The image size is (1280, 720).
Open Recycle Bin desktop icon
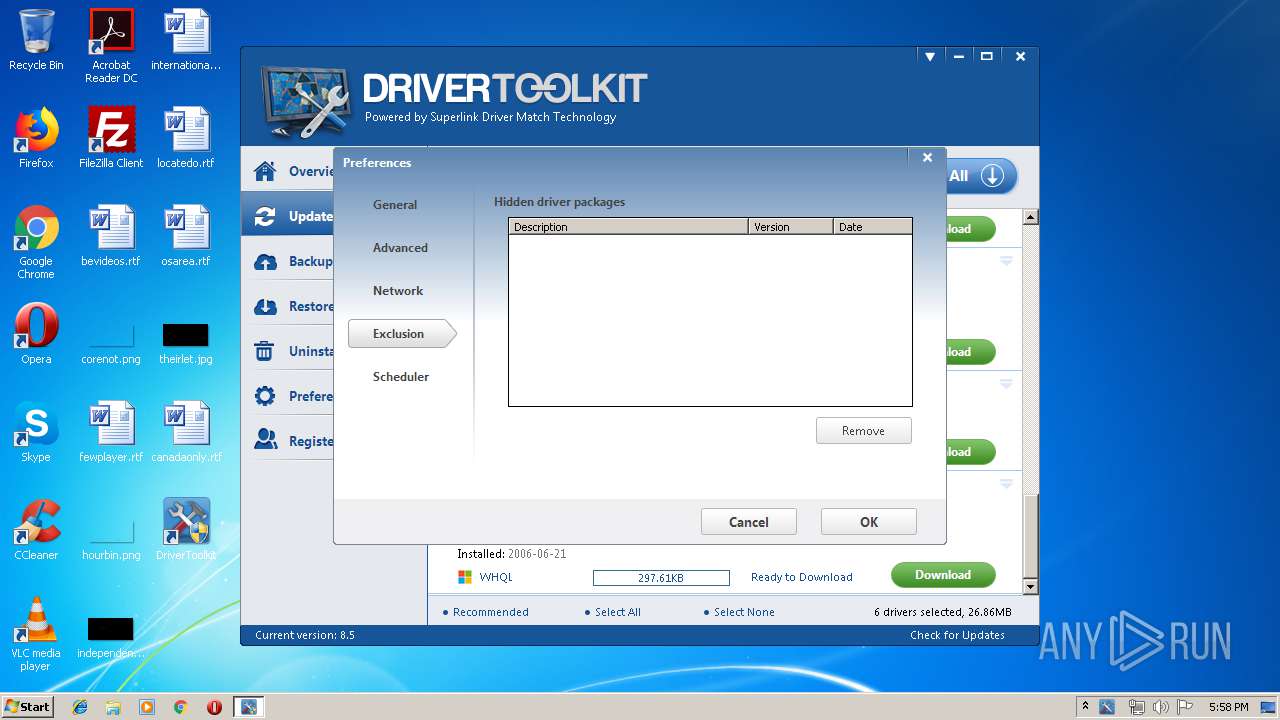[x=36, y=40]
